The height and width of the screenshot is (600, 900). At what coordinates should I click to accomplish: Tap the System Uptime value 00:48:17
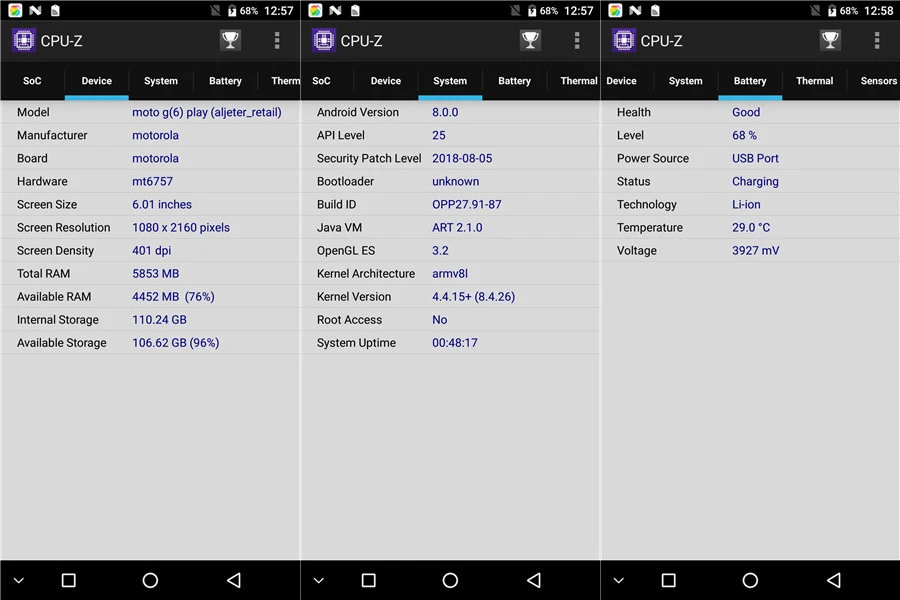pos(455,343)
